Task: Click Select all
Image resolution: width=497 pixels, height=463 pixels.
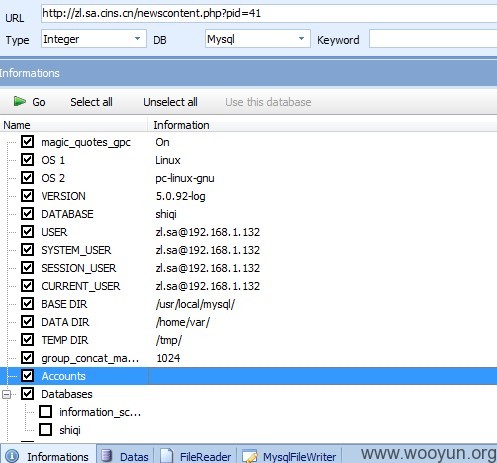Action: pos(91,102)
